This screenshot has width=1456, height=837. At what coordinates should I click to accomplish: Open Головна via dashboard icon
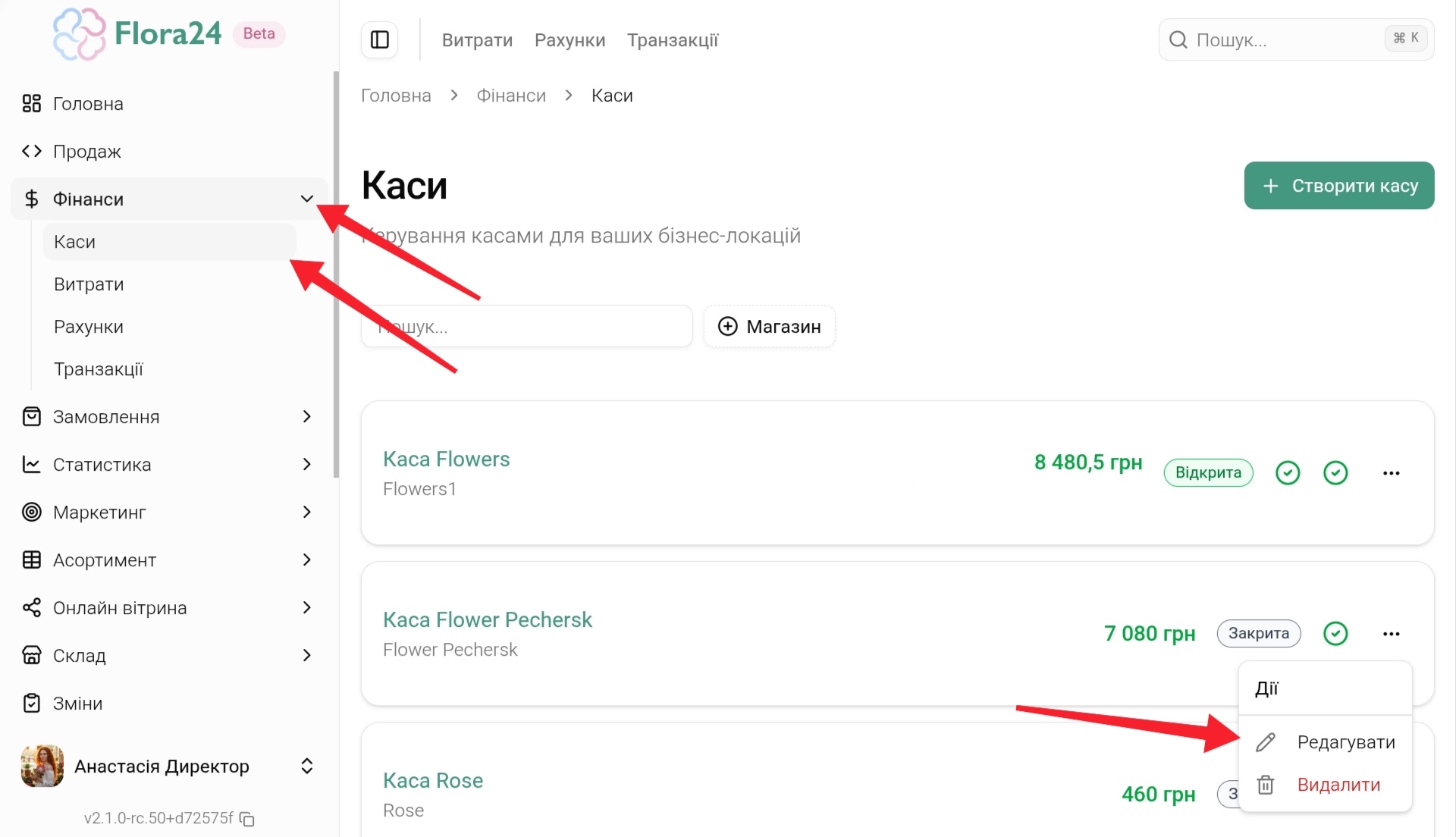tap(31, 104)
